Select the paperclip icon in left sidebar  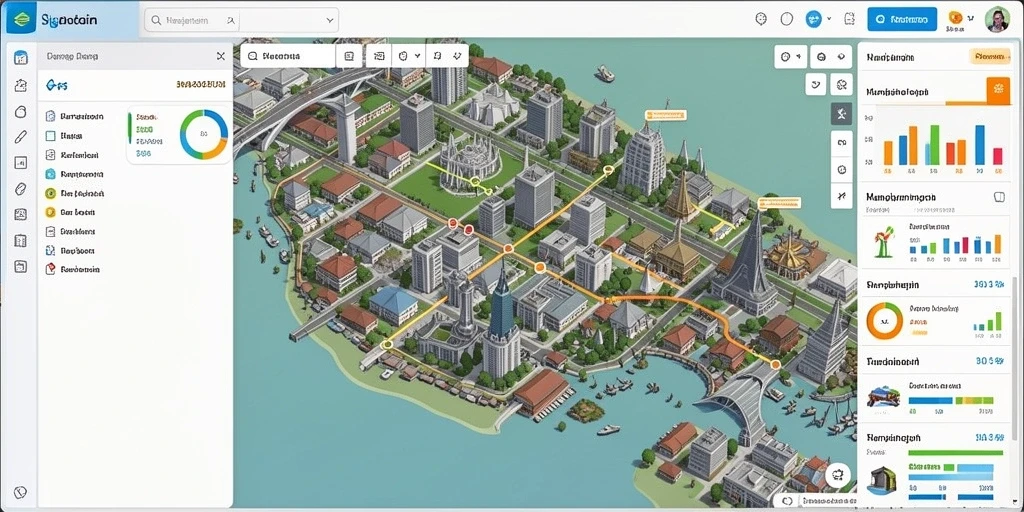pyautogui.click(x=20, y=189)
